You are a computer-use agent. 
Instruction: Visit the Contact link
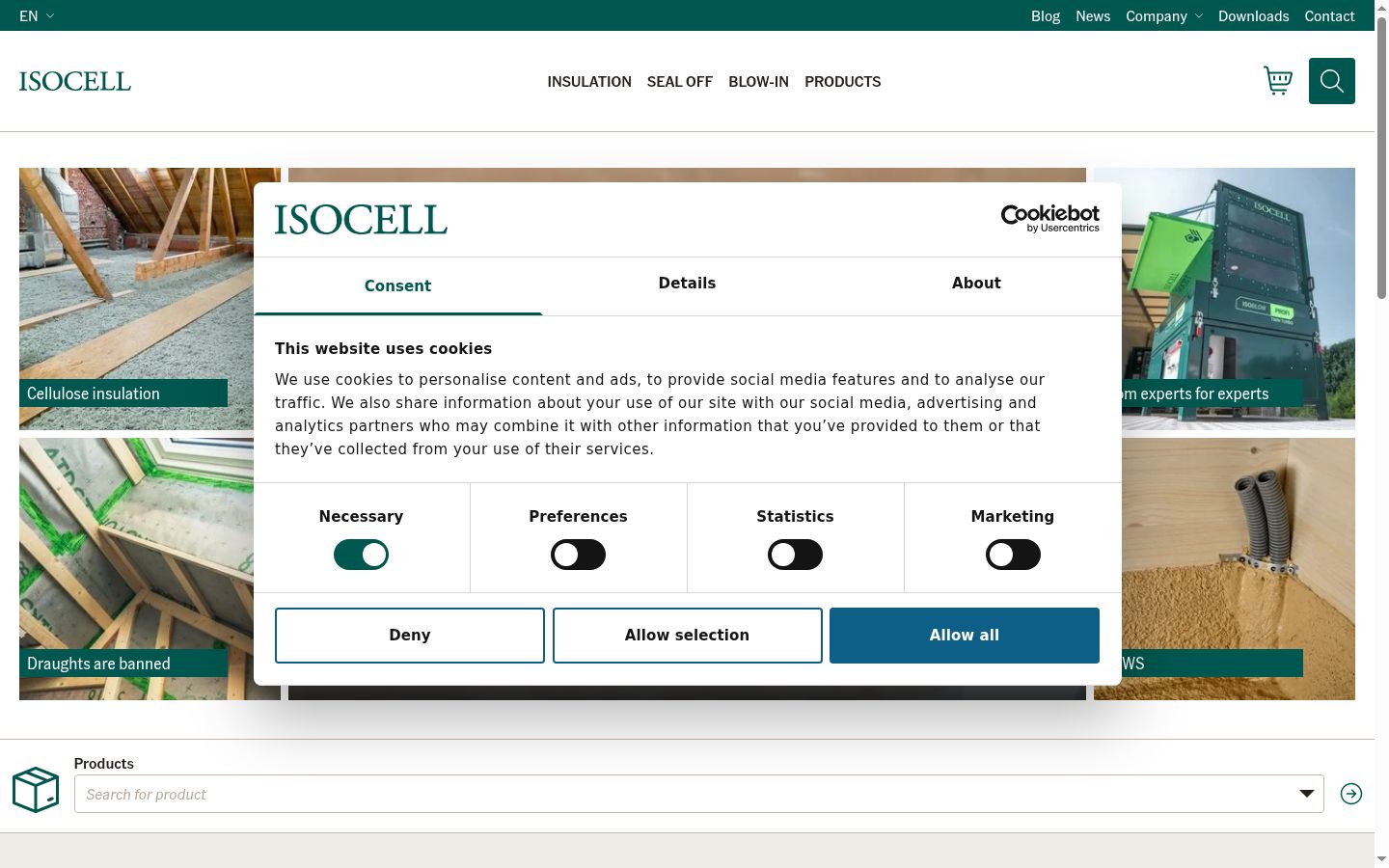(x=1329, y=15)
